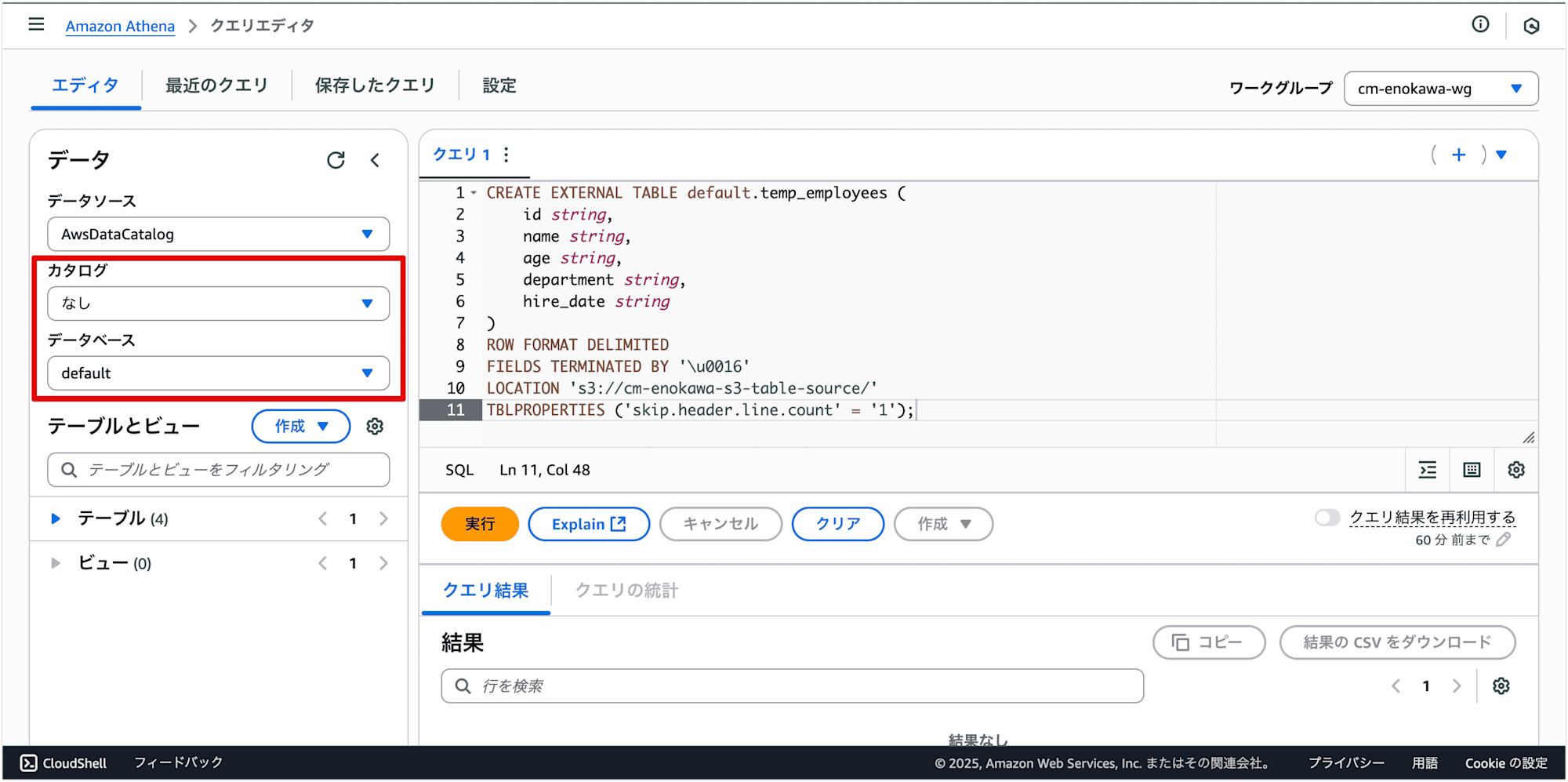Toggle クエリ結果を再利用する switch
The height and width of the screenshot is (782, 1568).
tap(1327, 518)
